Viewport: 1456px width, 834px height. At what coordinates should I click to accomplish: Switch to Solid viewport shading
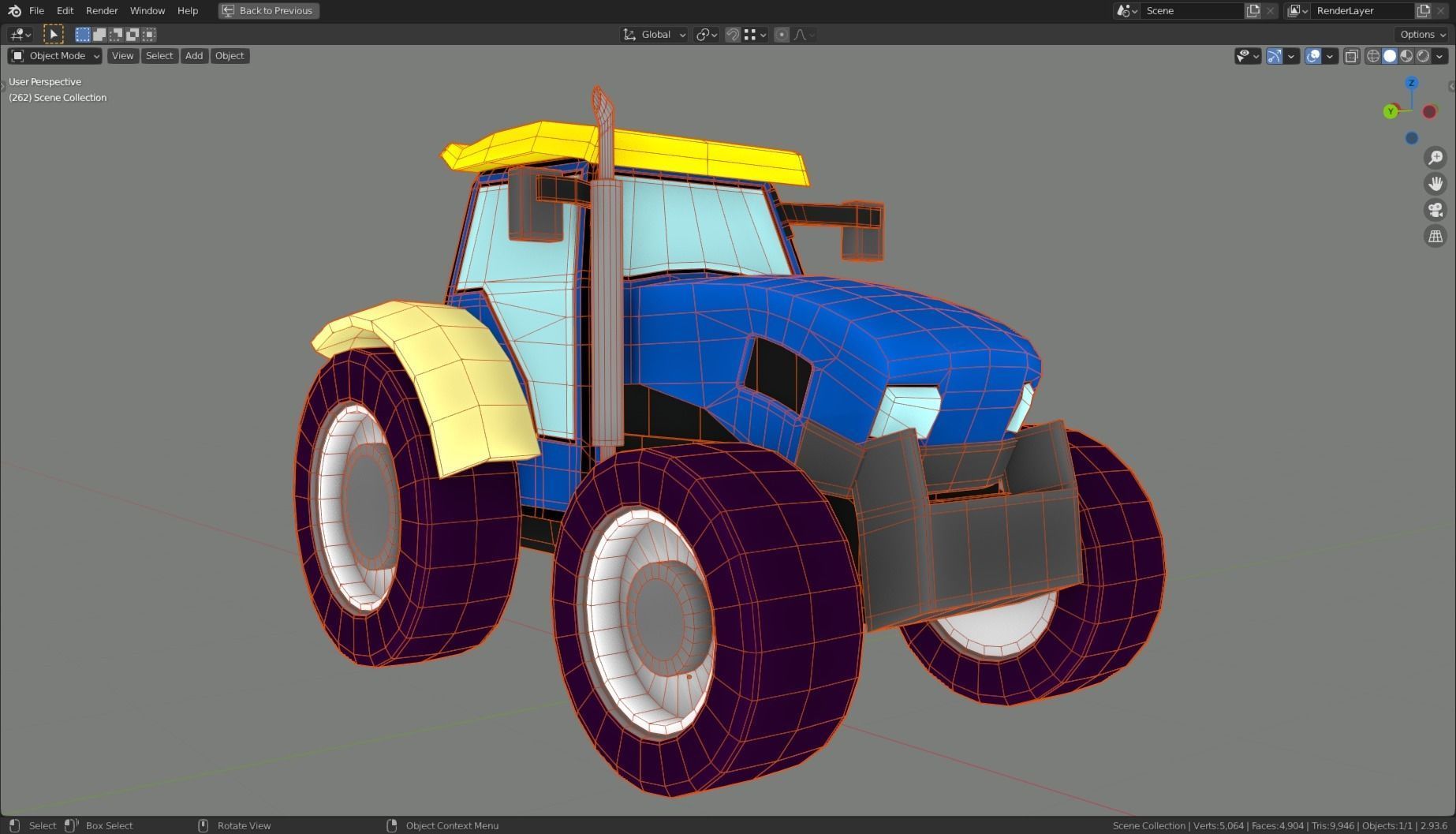pyautogui.click(x=1390, y=55)
